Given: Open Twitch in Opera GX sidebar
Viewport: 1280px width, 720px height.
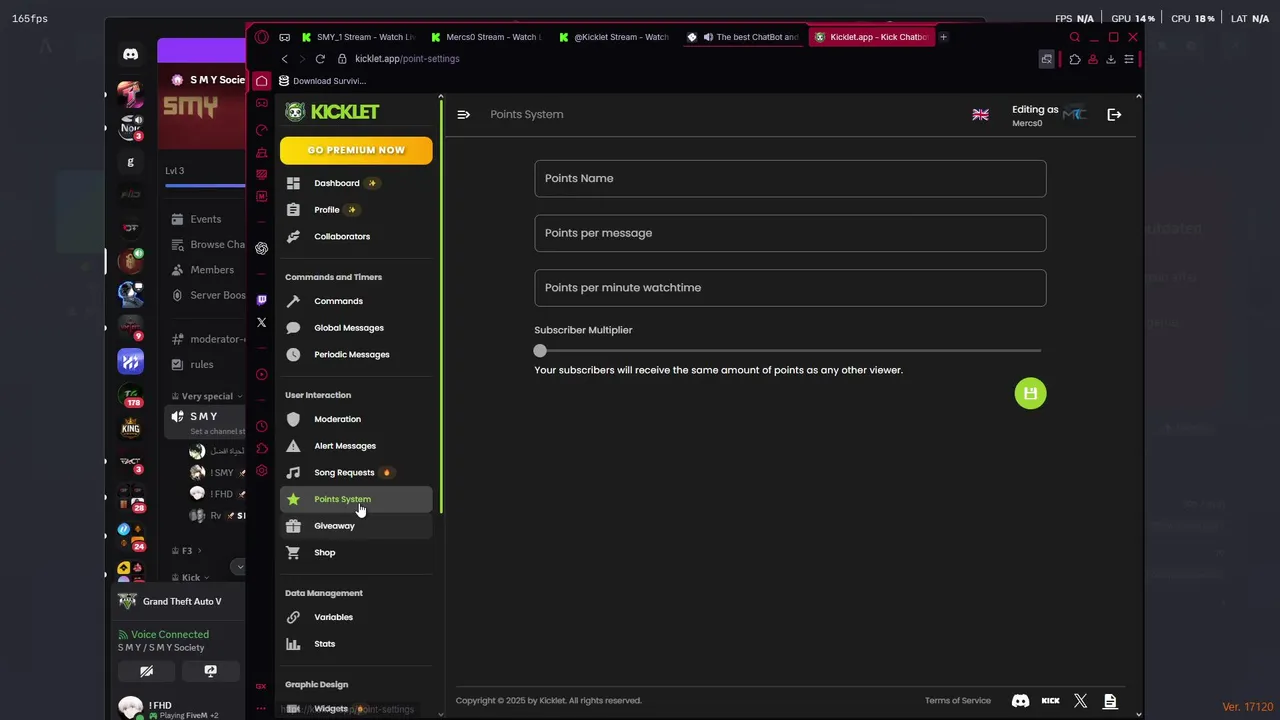Looking at the screenshot, I should (x=262, y=300).
